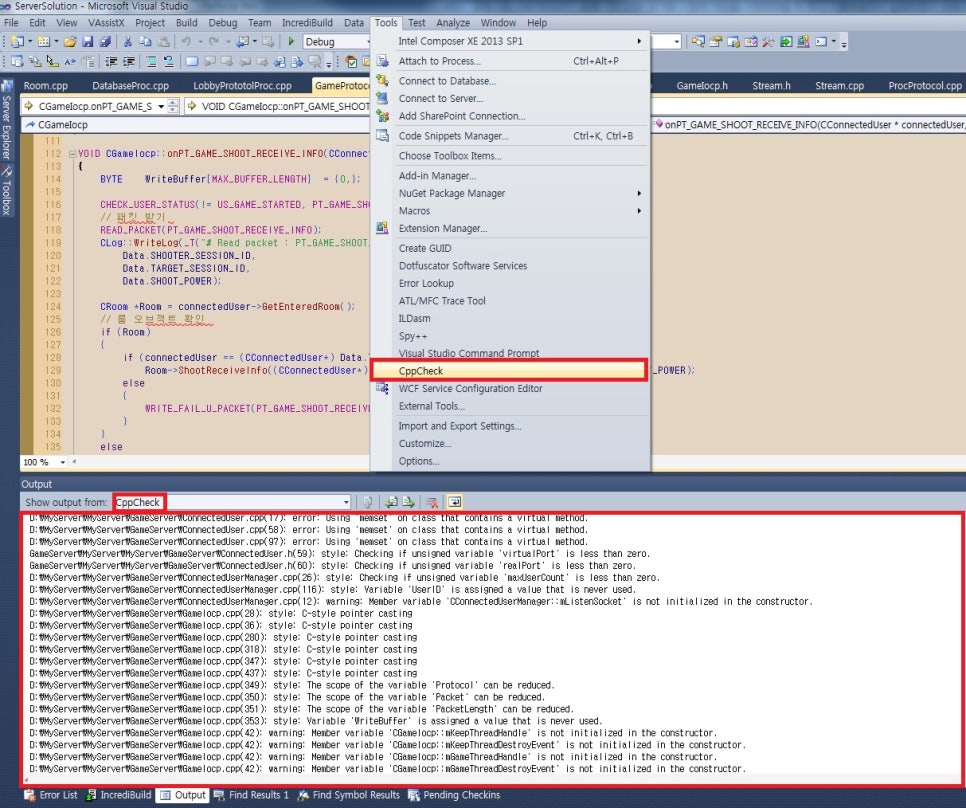The width and height of the screenshot is (966, 808).
Task: Switch to the Stream.h tab
Action: click(x=771, y=86)
